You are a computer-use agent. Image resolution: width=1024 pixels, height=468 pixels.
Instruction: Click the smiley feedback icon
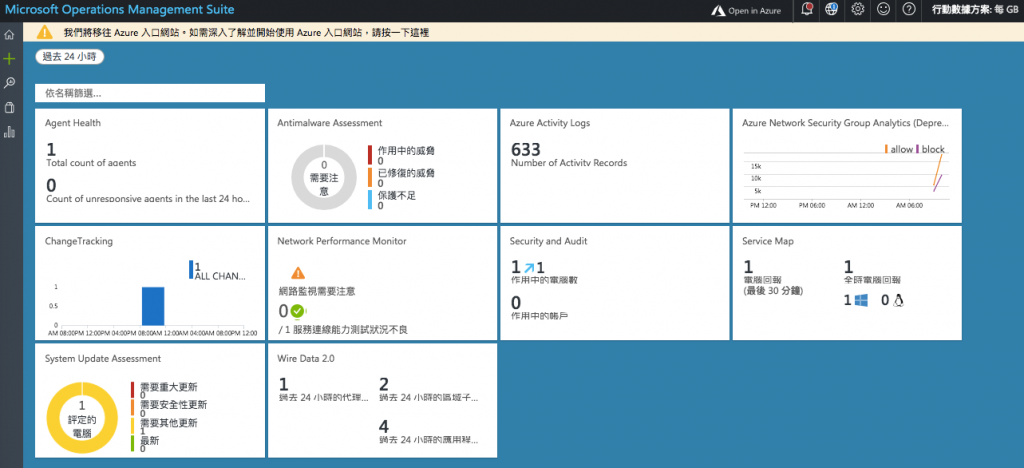[884, 10]
